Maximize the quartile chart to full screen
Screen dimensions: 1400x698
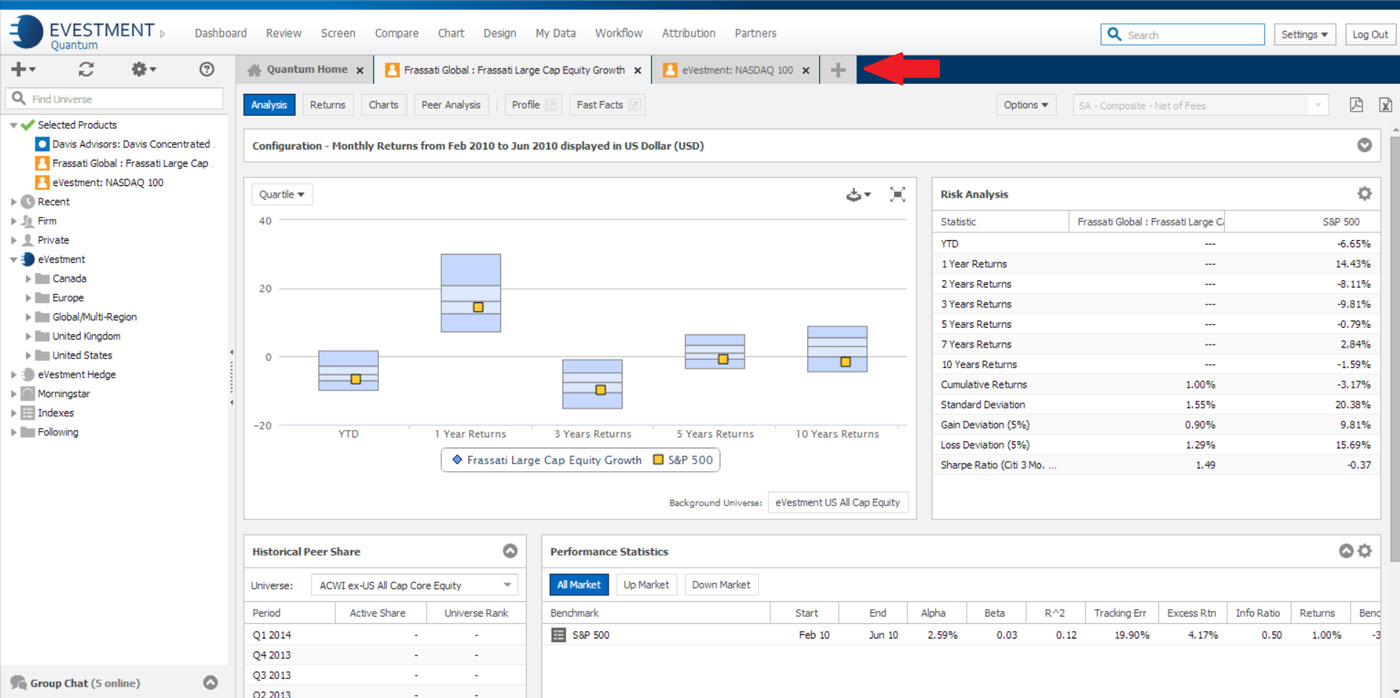(x=898, y=195)
